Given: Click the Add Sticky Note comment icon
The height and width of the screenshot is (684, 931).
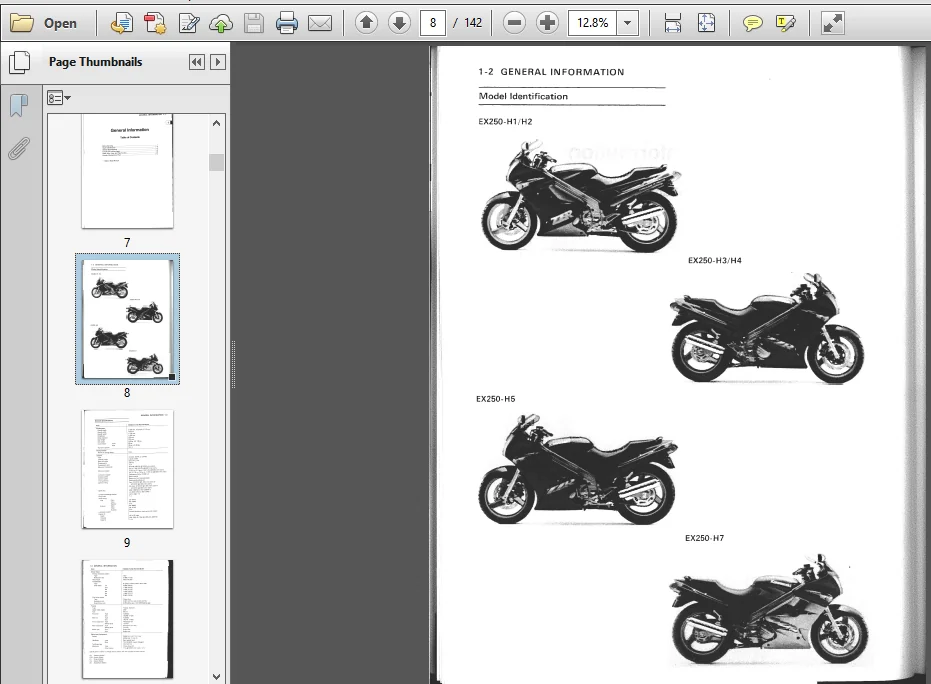Looking at the screenshot, I should point(753,23).
